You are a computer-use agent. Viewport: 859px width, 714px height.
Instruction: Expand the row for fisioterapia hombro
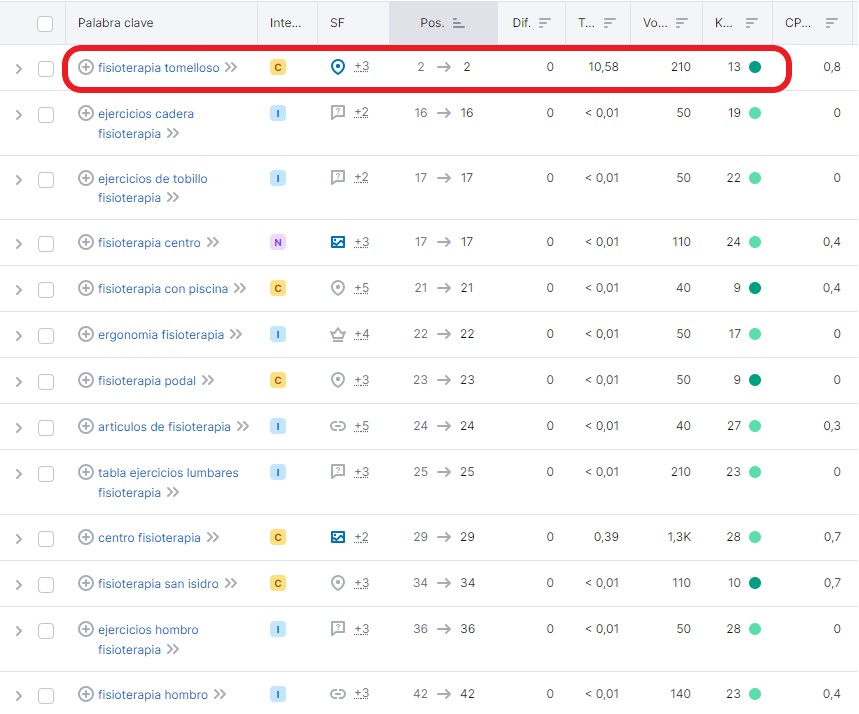point(18,695)
